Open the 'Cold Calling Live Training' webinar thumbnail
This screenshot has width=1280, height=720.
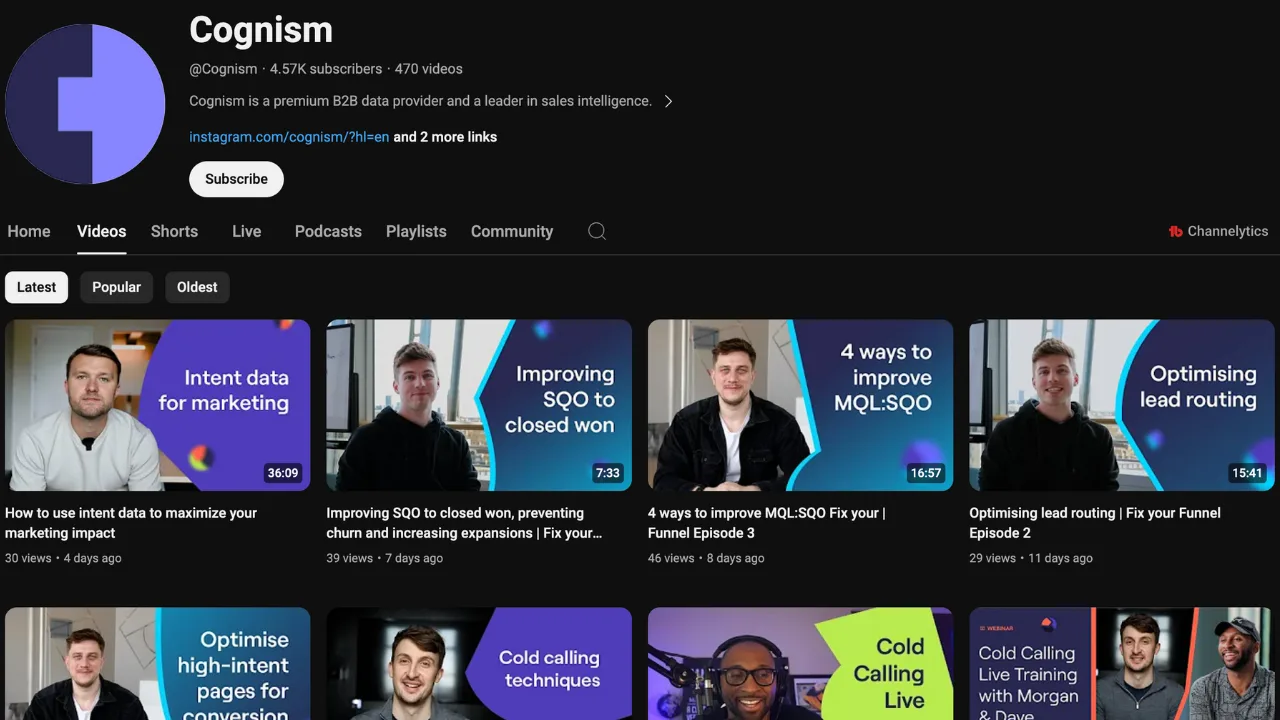tap(1122, 664)
